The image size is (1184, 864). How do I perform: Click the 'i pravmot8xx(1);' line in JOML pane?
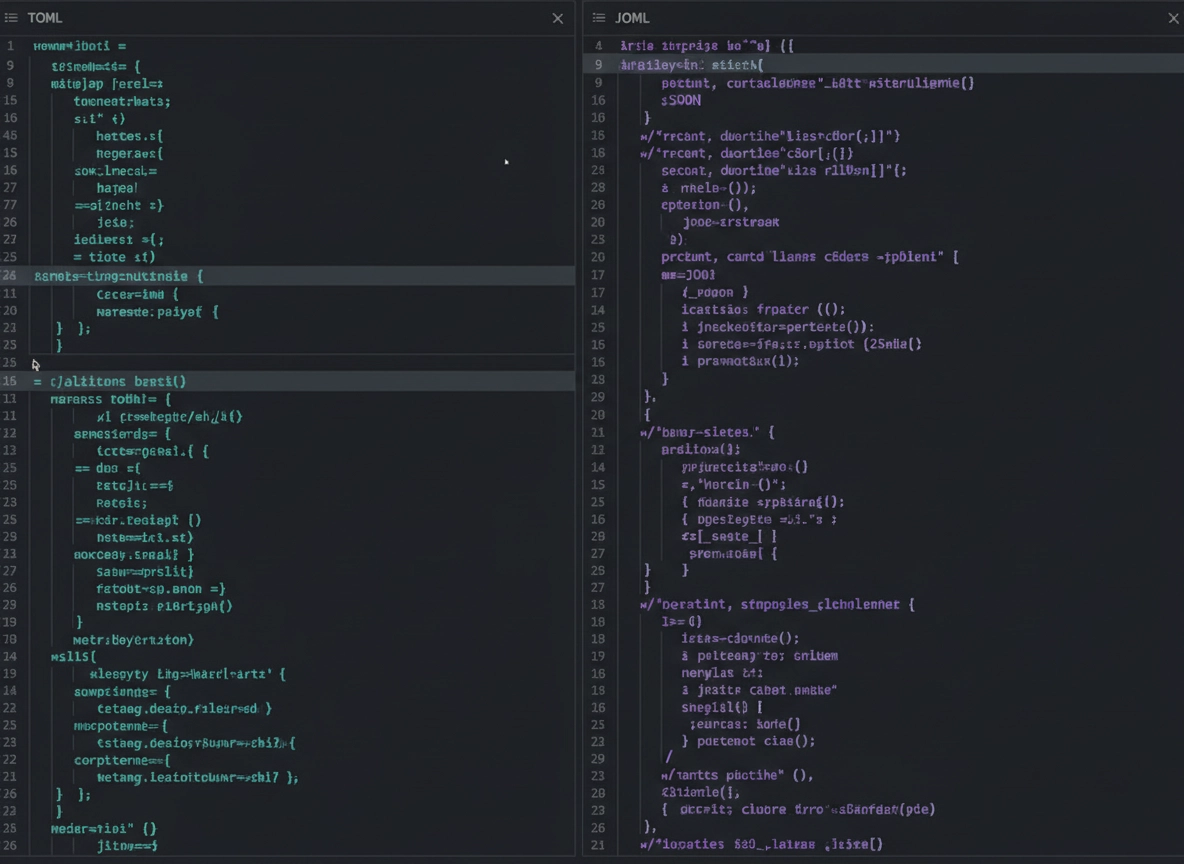tap(740, 361)
